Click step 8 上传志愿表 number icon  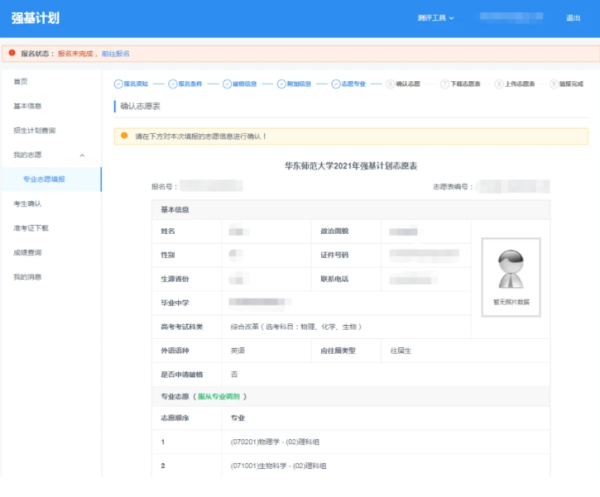(499, 84)
